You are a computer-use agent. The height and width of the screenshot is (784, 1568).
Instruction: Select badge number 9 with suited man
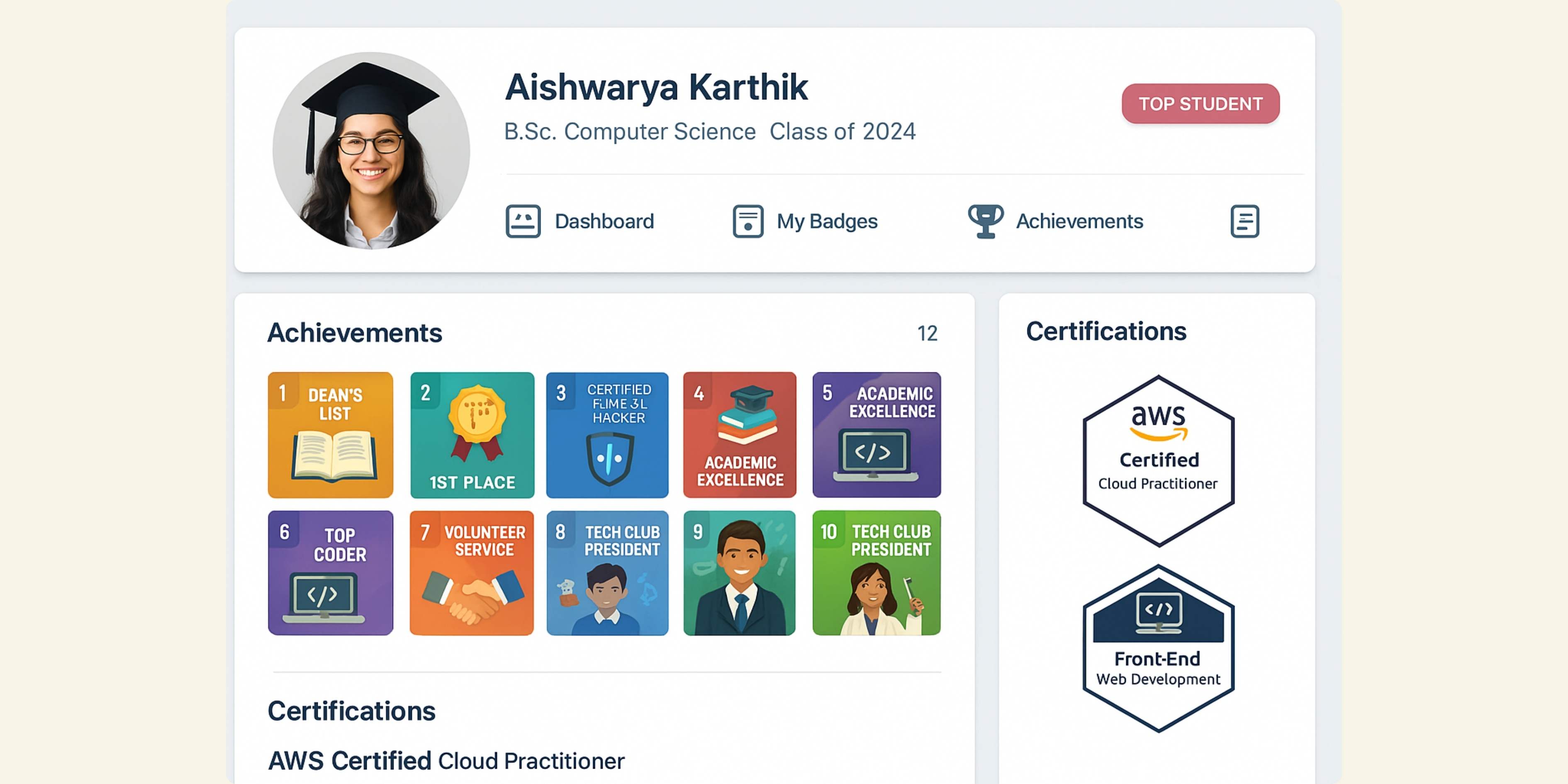click(x=740, y=573)
